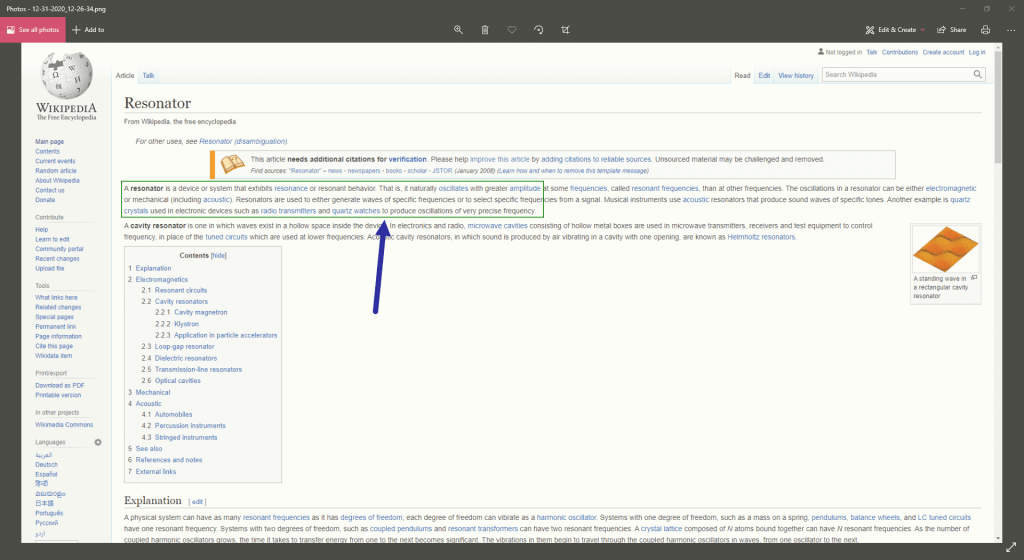Switch language to Español
The width and height of the screenshot is (1024, 560).
[46, 474]
